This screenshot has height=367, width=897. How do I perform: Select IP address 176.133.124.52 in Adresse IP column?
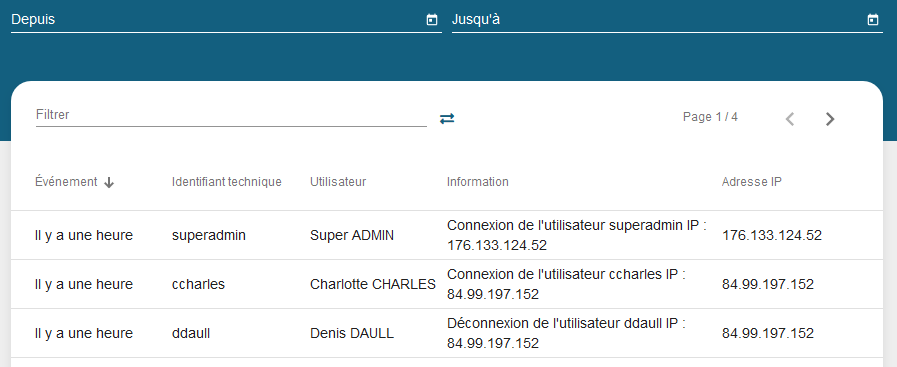(772, 235)
